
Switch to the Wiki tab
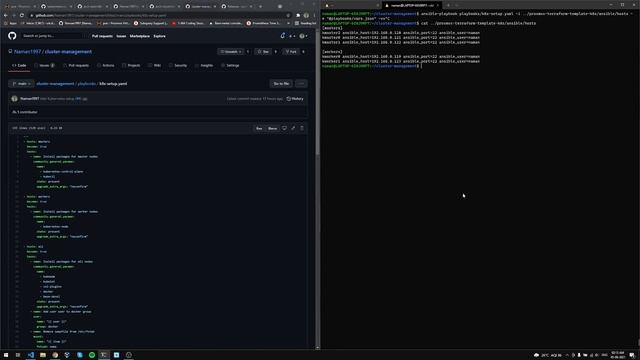(155, 65)
